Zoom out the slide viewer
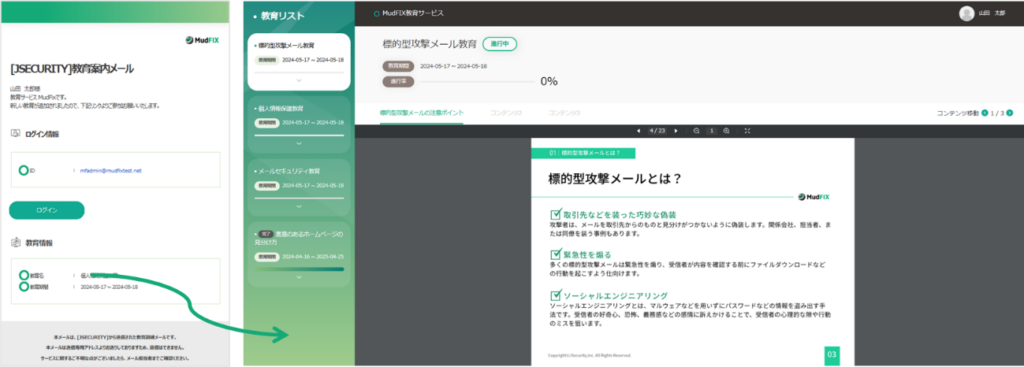The height and width of the screenshot is (367, 1024). click(697, 131)
